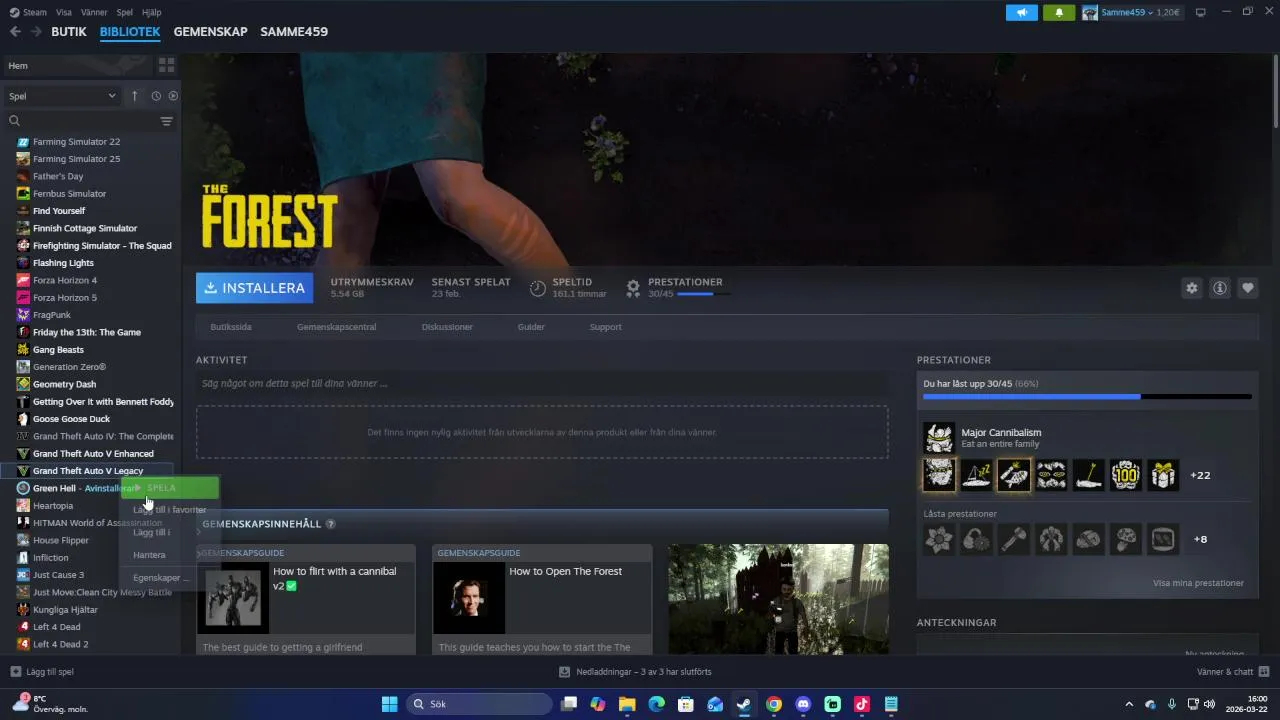
Task: Open advanced library filter options
Action: point(166,121)
